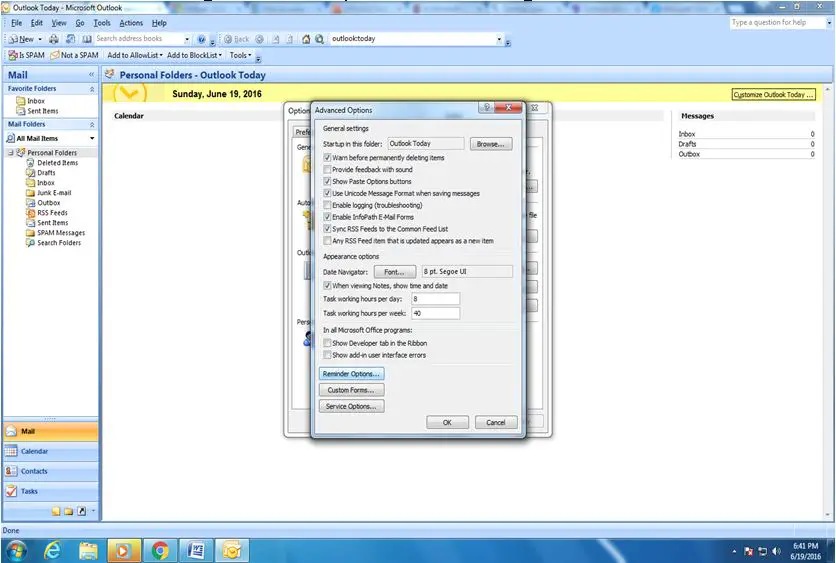
Task: Uncheck Warn before permanently deleting items
Action: tap(327, 158)
